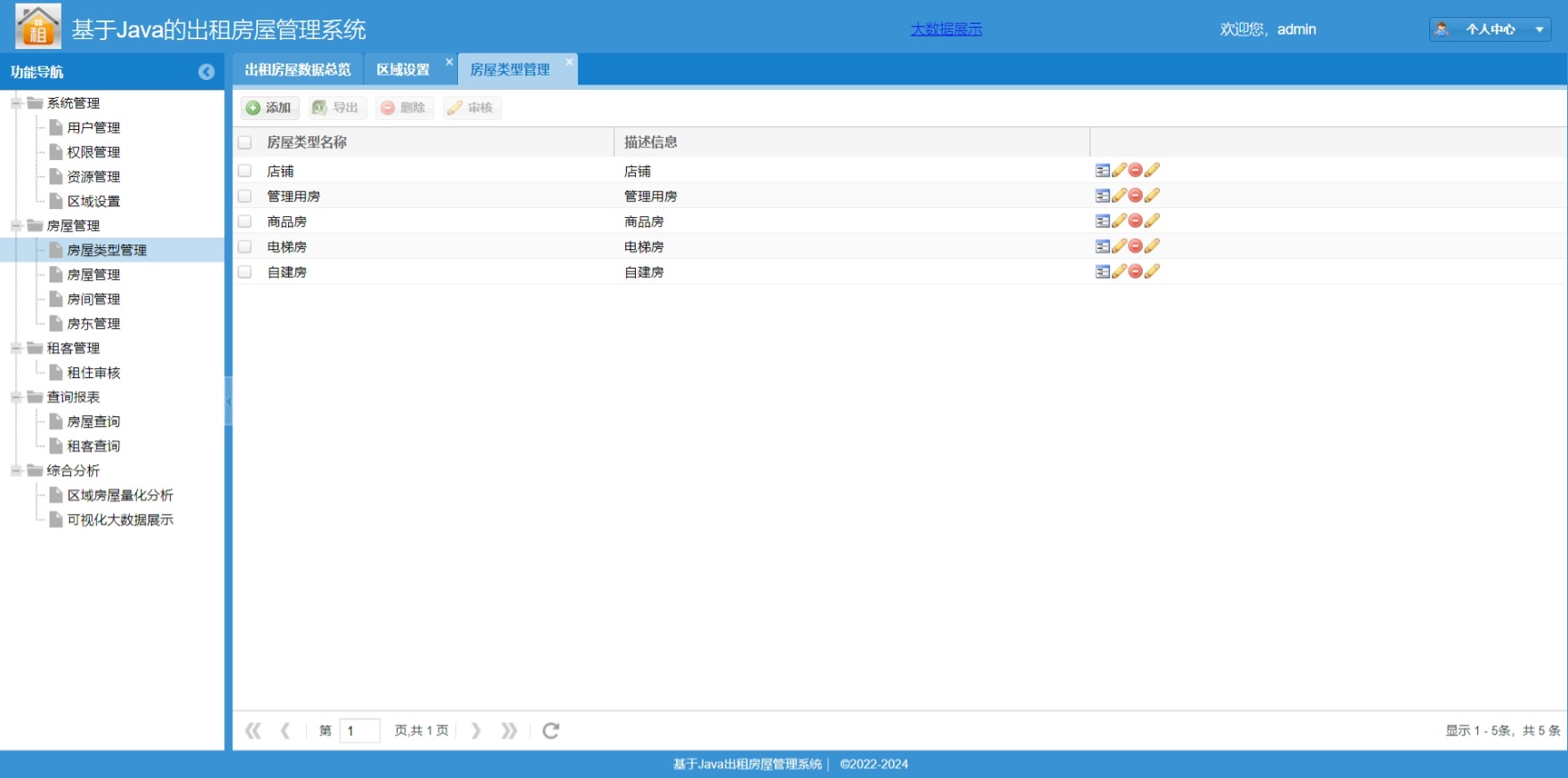Image resolution: width=1568 pixels, height=778 pixels.
Task: Collapse the 系统管理 tree folder
Action: pyautogui.click(x=16, y=103)
